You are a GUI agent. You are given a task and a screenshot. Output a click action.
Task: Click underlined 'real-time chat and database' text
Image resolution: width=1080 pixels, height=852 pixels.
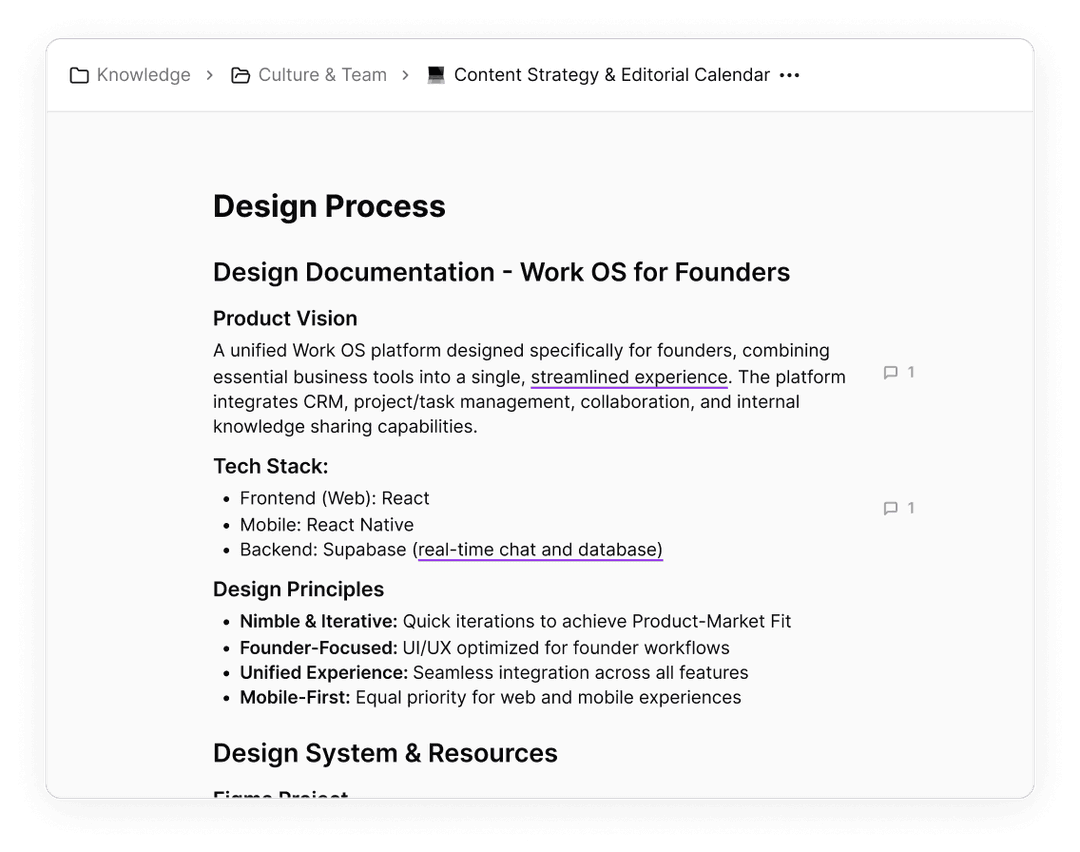(x=540, y=550)
